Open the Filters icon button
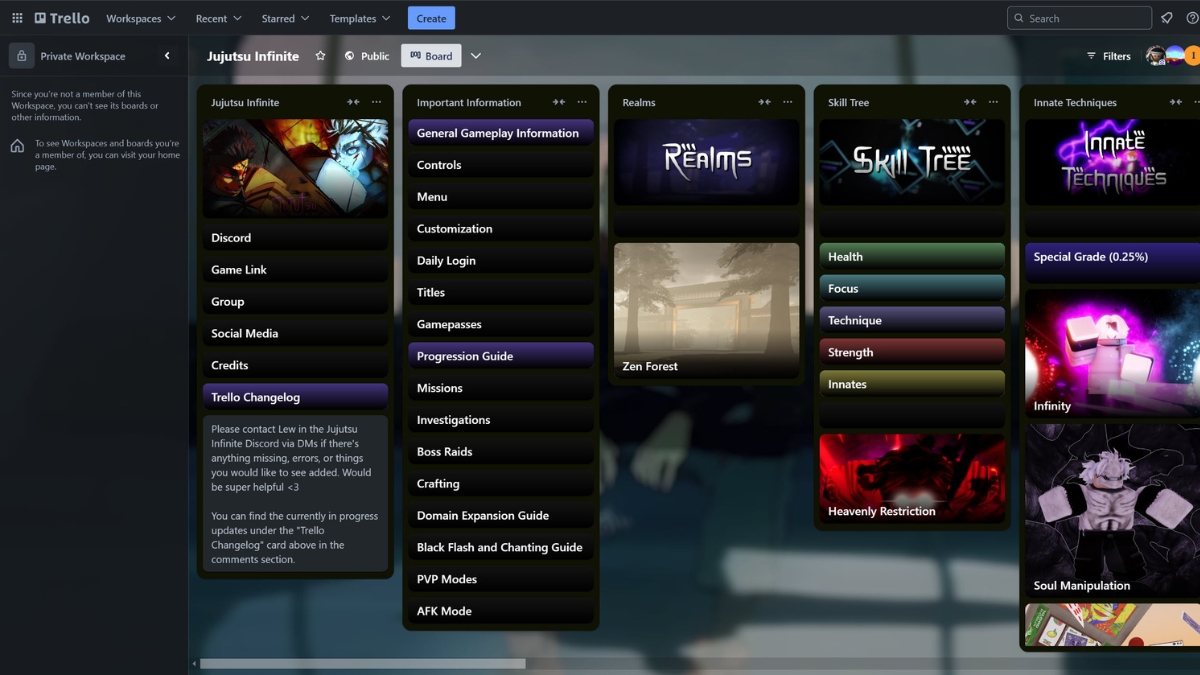This screenshot has width=1200, height=675. (x=1108, y=56)
